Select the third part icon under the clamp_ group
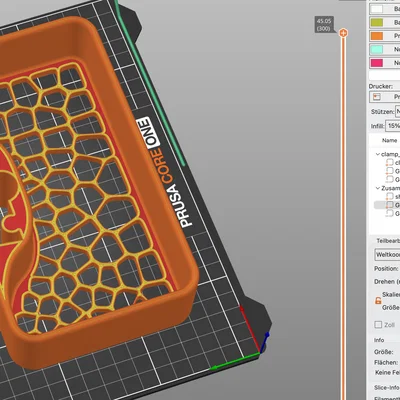400x400 pixels. point(389,179)
